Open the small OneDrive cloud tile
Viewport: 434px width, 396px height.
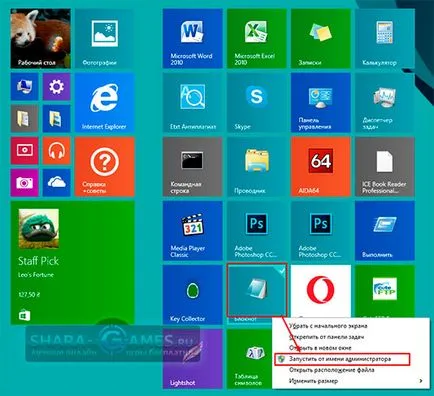pyautogui.click(x=56, y=183)
